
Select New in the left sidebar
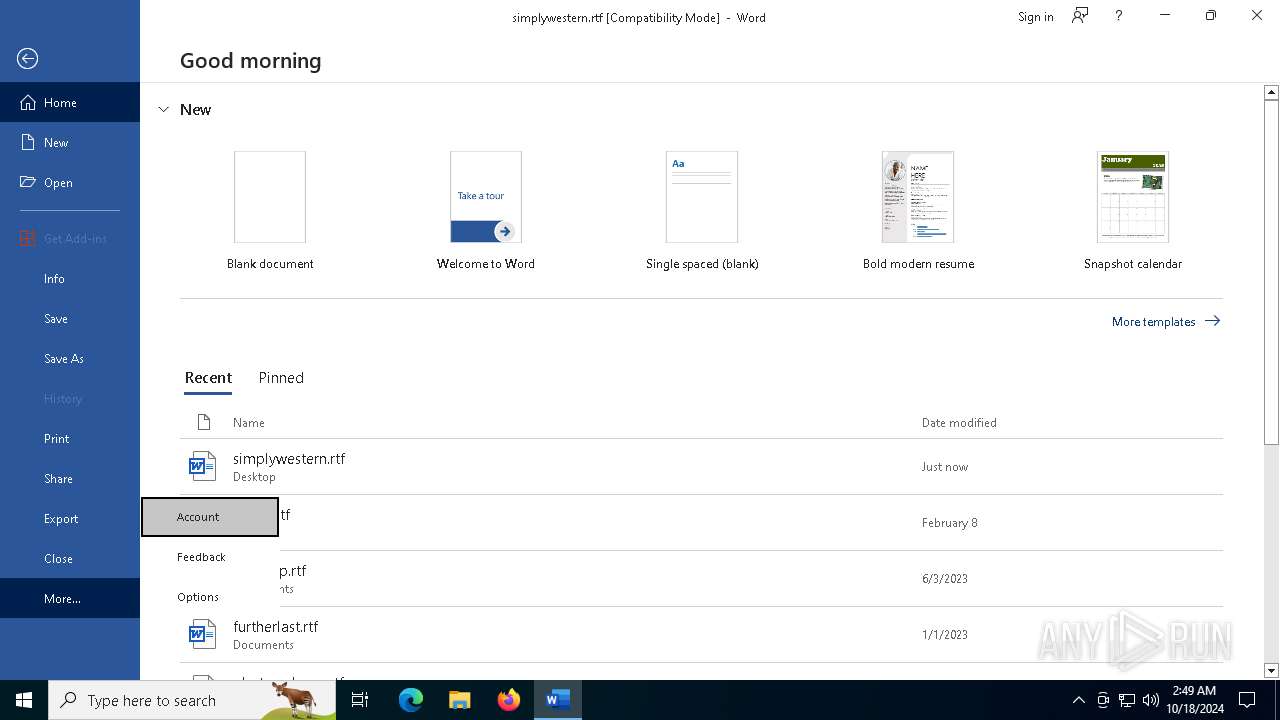(70, 142)
